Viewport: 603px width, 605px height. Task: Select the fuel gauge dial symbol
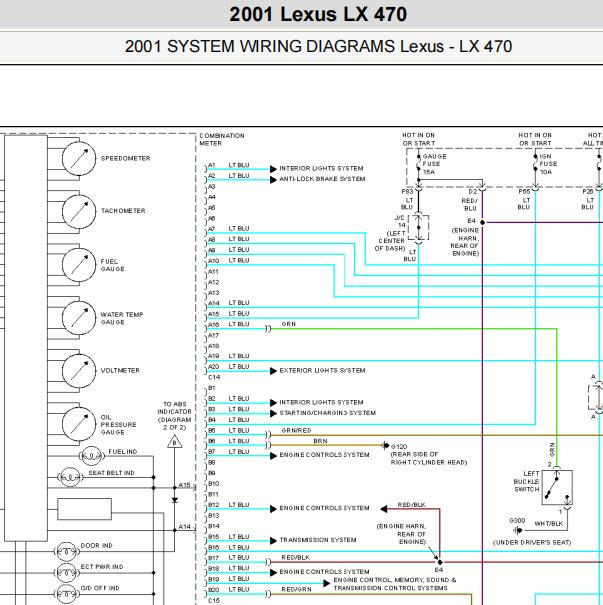79,265
